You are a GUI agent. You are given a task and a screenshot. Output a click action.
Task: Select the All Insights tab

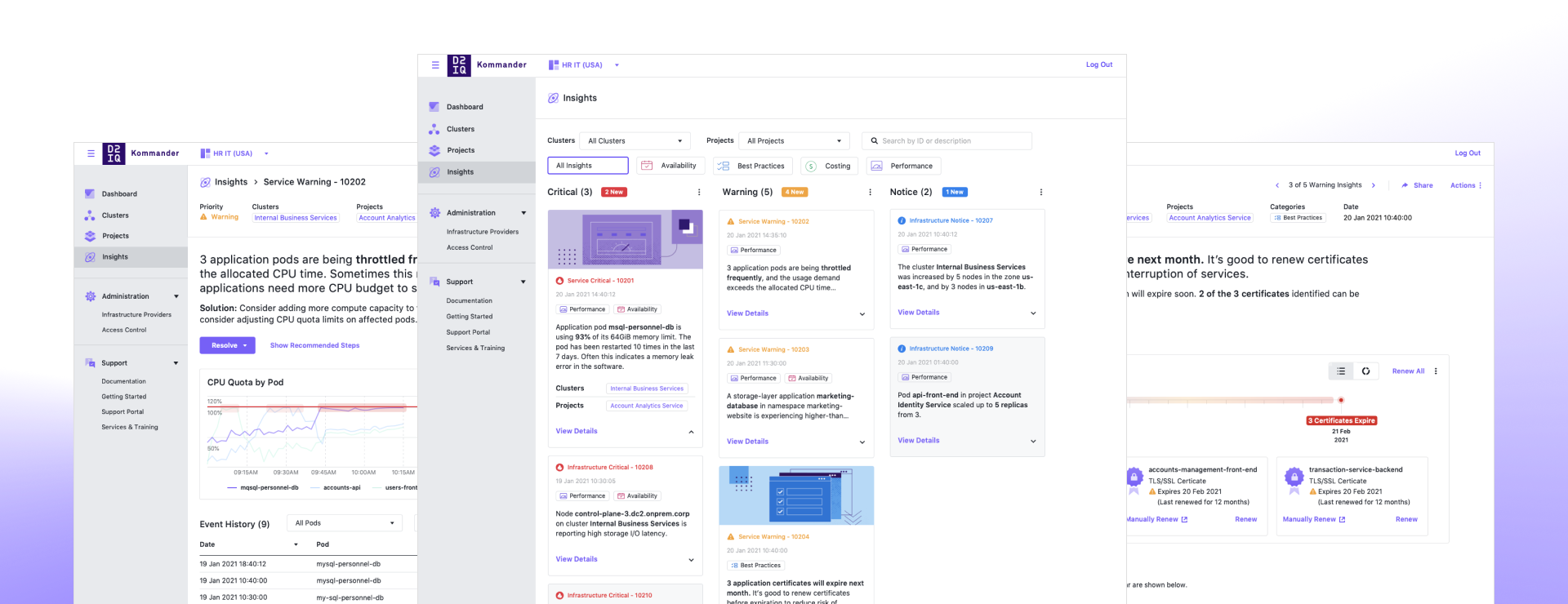click(587, 166)
